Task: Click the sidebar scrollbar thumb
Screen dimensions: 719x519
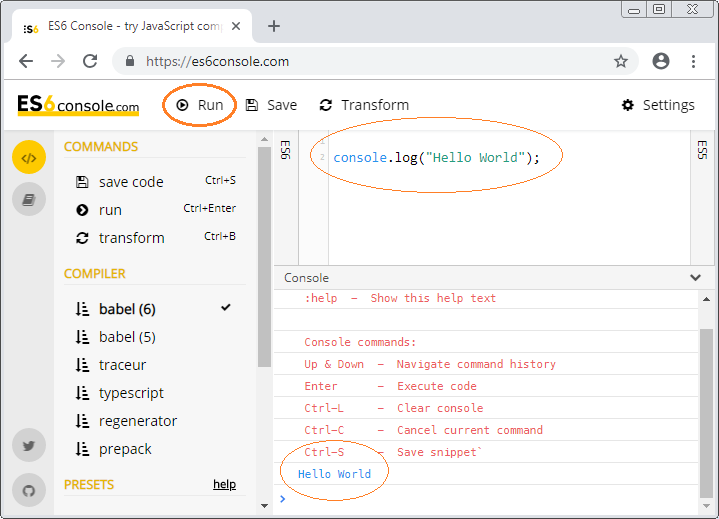Action: [x=264, y=257]
